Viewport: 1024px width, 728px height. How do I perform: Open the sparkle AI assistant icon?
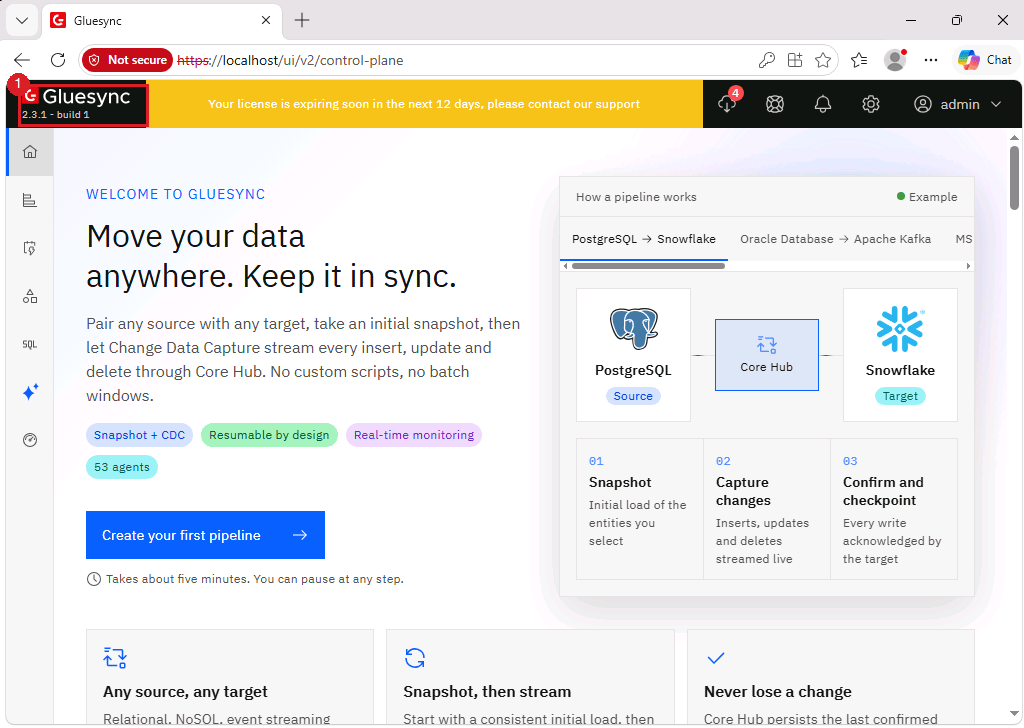click(30, 392)
